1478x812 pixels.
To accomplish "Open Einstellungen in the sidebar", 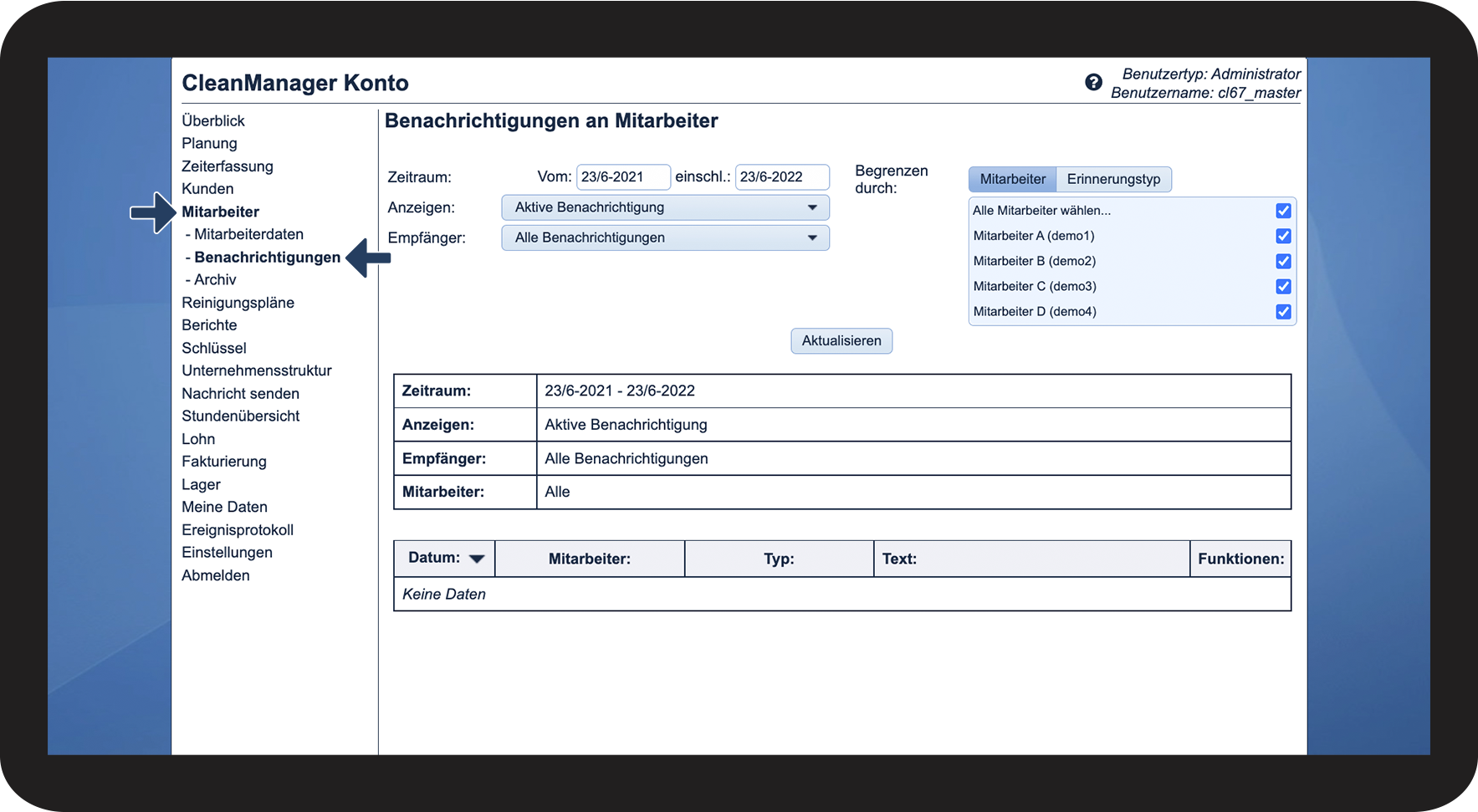I will point(227,553).
